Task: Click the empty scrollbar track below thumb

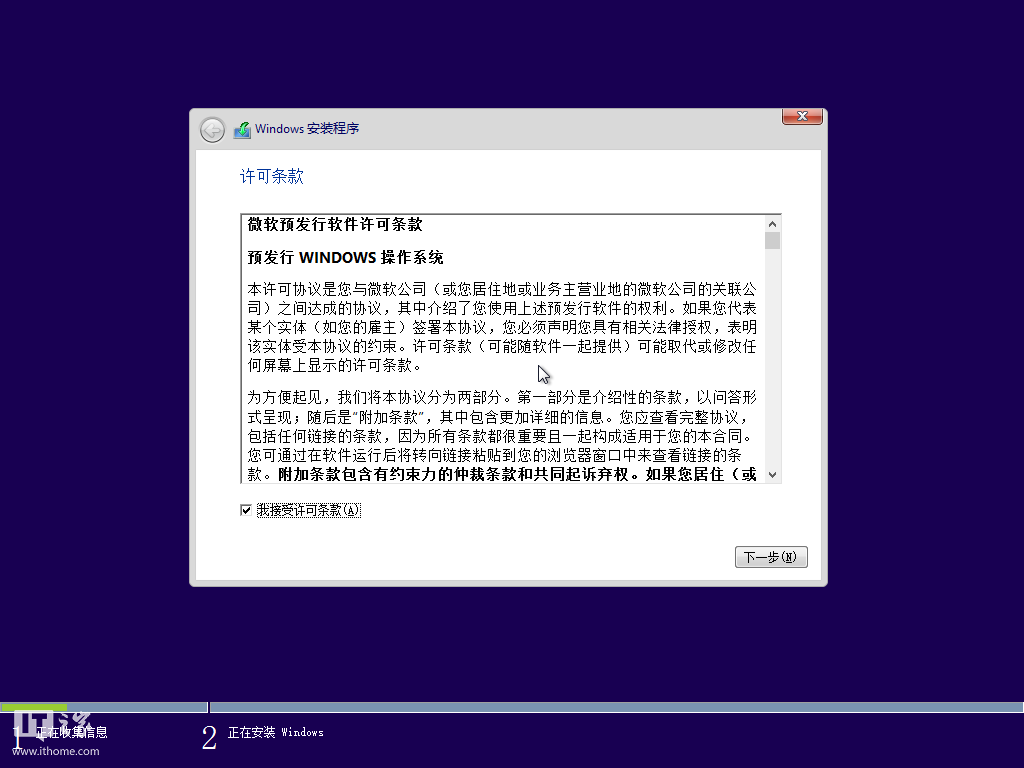Action: tap(772, 360)
